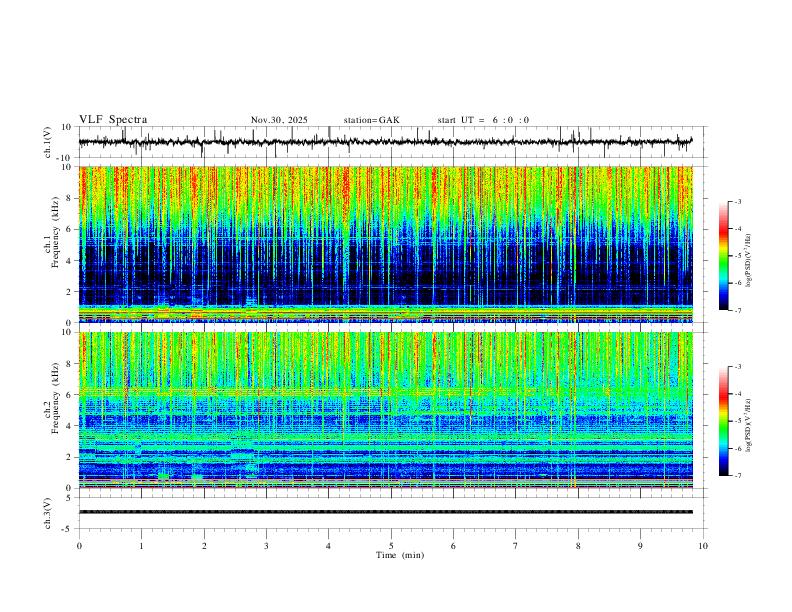This screenshot has width=792, height=612.
Task: Click the "start UT = 6 :0 :0" text
Action: [x=483, y=120]
